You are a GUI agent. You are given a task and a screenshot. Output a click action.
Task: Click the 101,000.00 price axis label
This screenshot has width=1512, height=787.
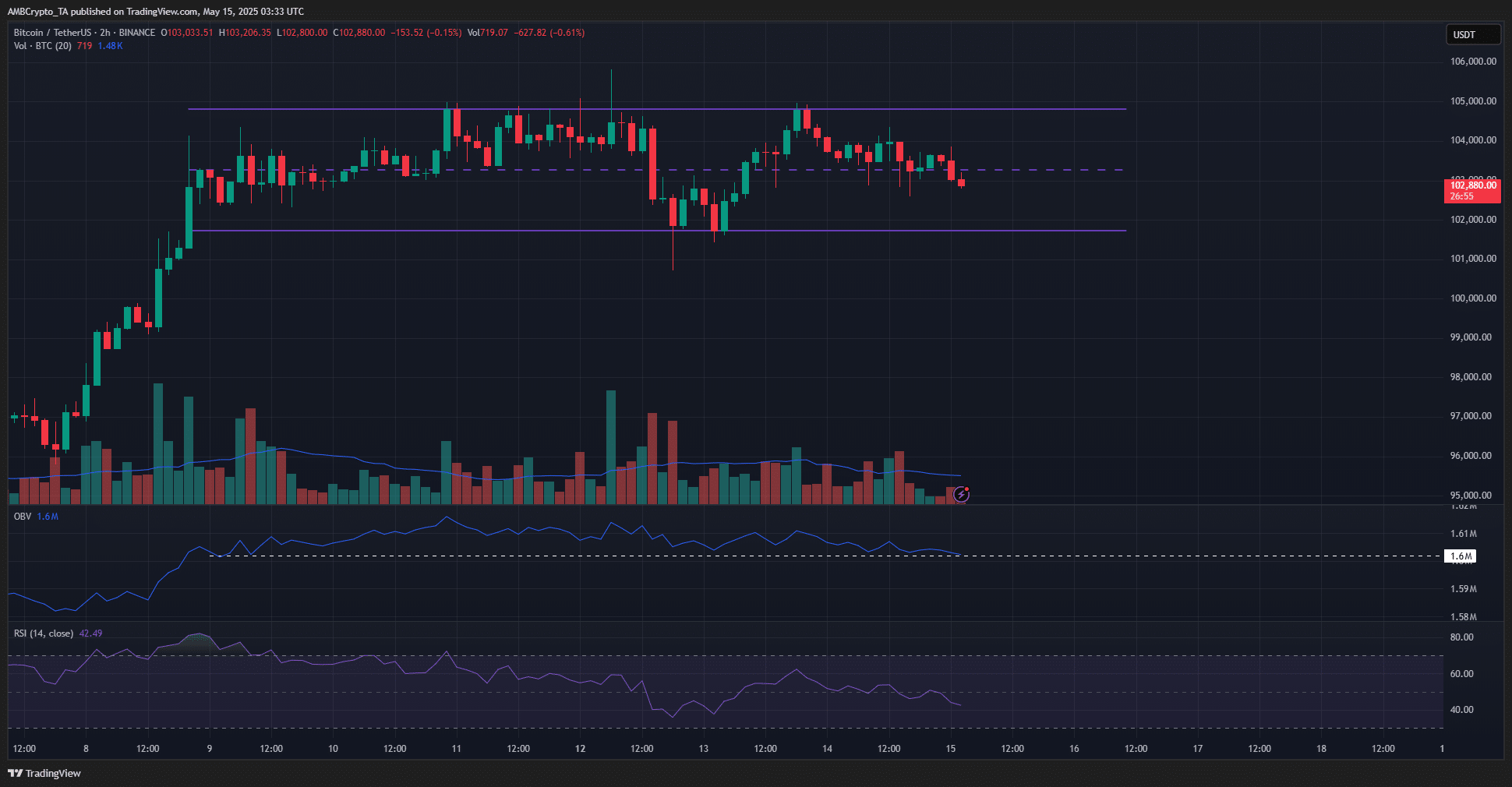pyautogui.click(x=1473, y=259)
